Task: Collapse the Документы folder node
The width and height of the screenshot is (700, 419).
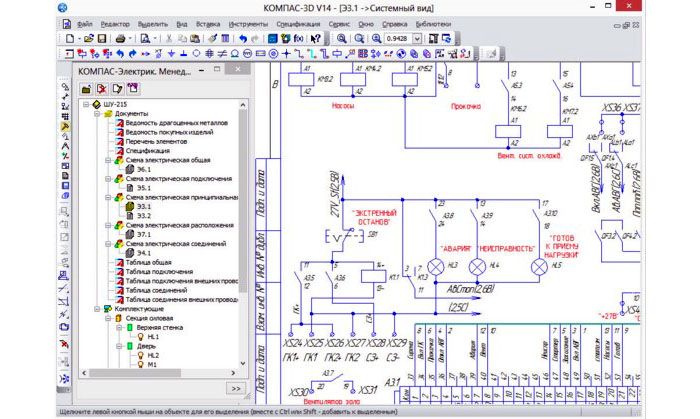Action: point(97,114)
